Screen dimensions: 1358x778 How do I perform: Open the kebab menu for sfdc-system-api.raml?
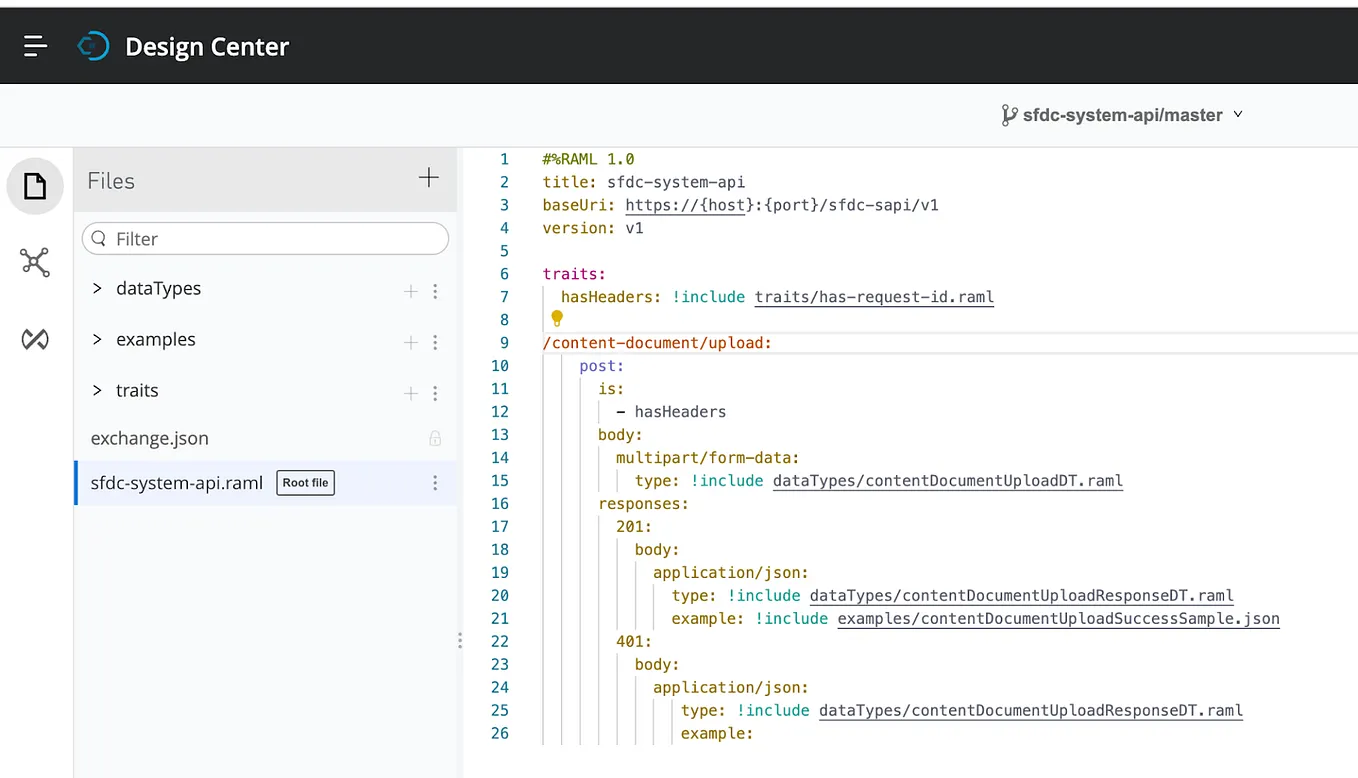(x=435, y=482)
